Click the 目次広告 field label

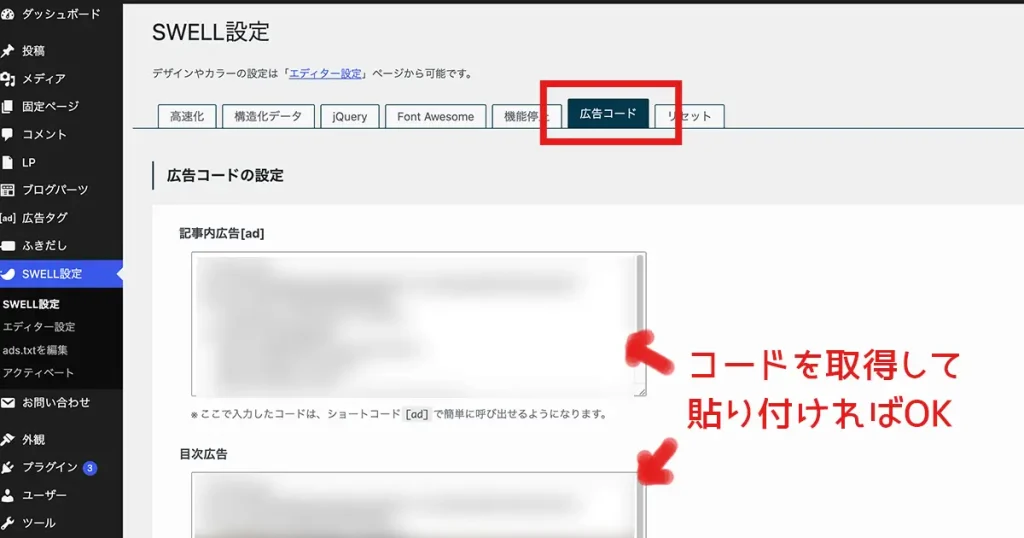click(203, 454)
